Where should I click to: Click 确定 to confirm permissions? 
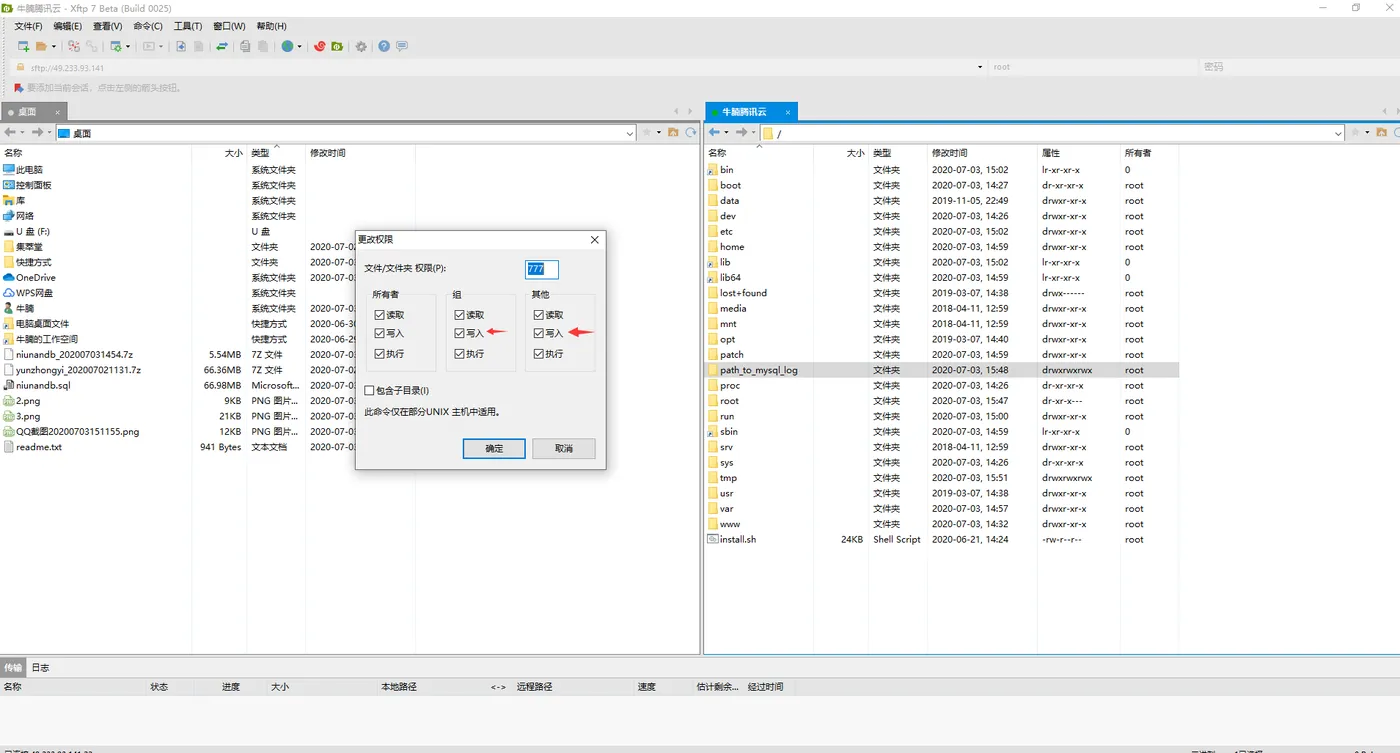[494, 449]
